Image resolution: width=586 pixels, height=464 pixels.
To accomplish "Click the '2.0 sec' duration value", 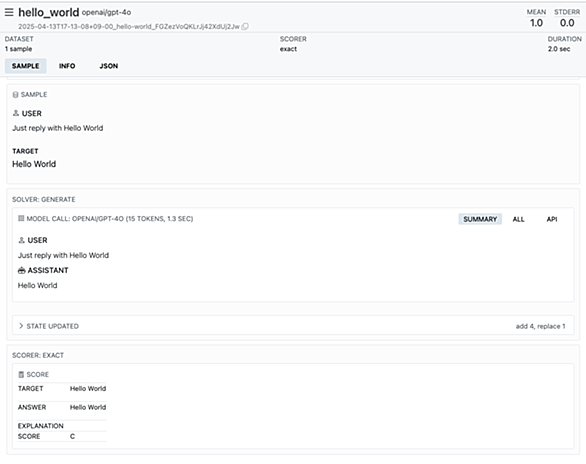I will click(559, 49).
